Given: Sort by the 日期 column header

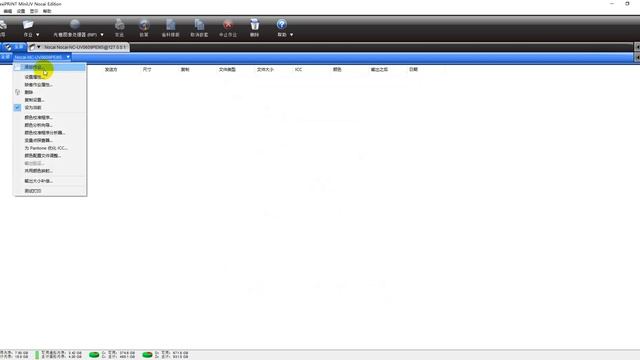Looking at the screenshot, I should (x=413, y=70).
